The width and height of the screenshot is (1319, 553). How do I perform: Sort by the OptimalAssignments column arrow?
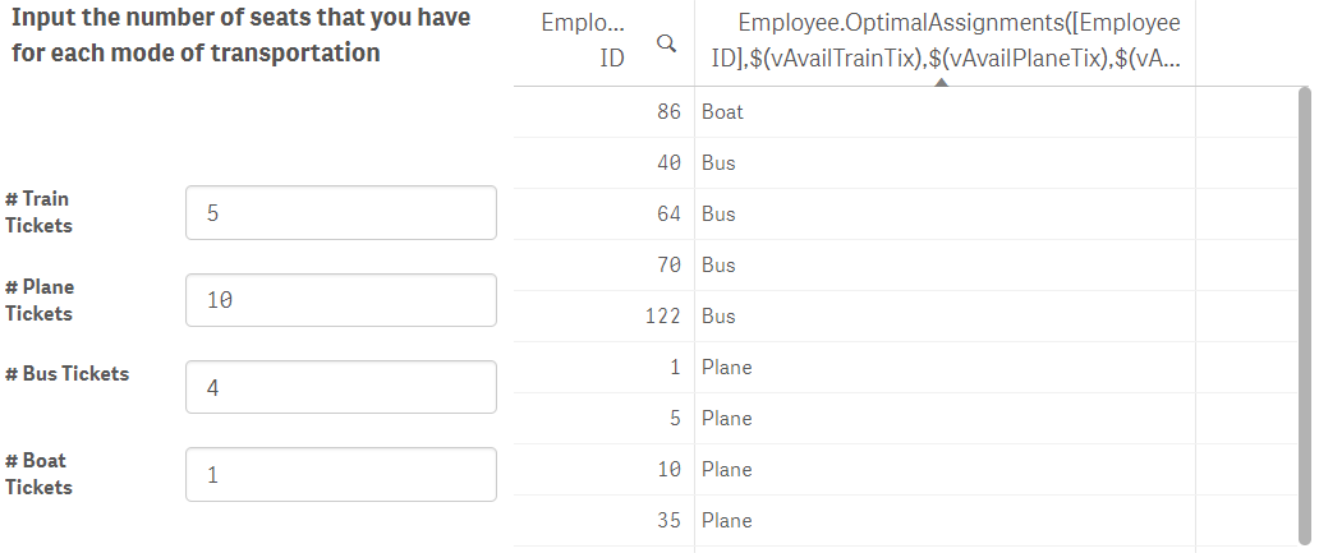point(940,82)
